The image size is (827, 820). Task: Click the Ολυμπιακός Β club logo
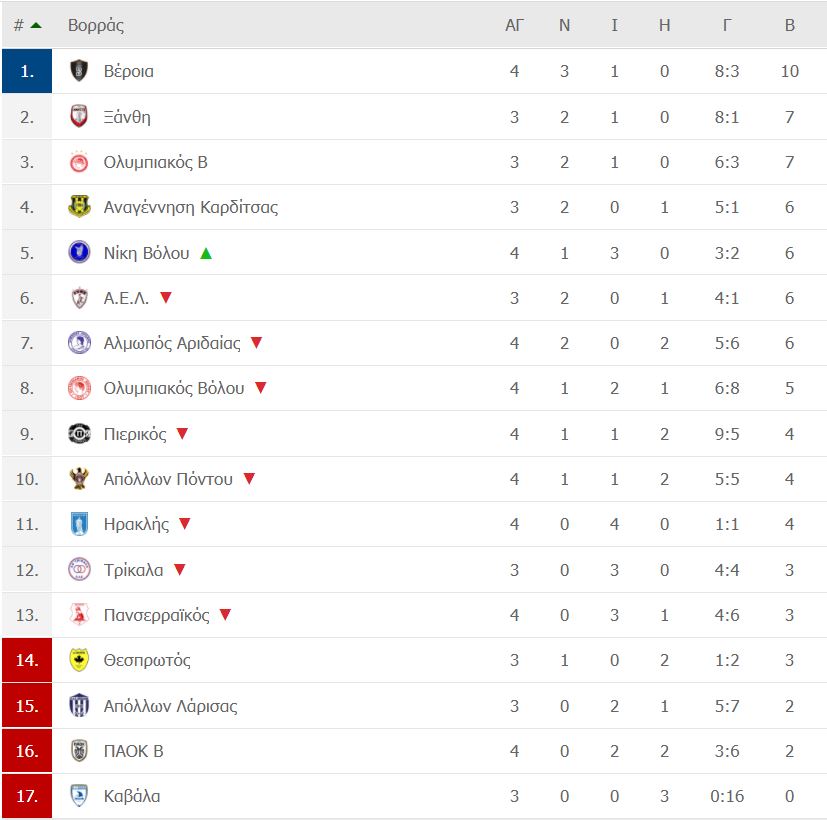coord(79,162)
